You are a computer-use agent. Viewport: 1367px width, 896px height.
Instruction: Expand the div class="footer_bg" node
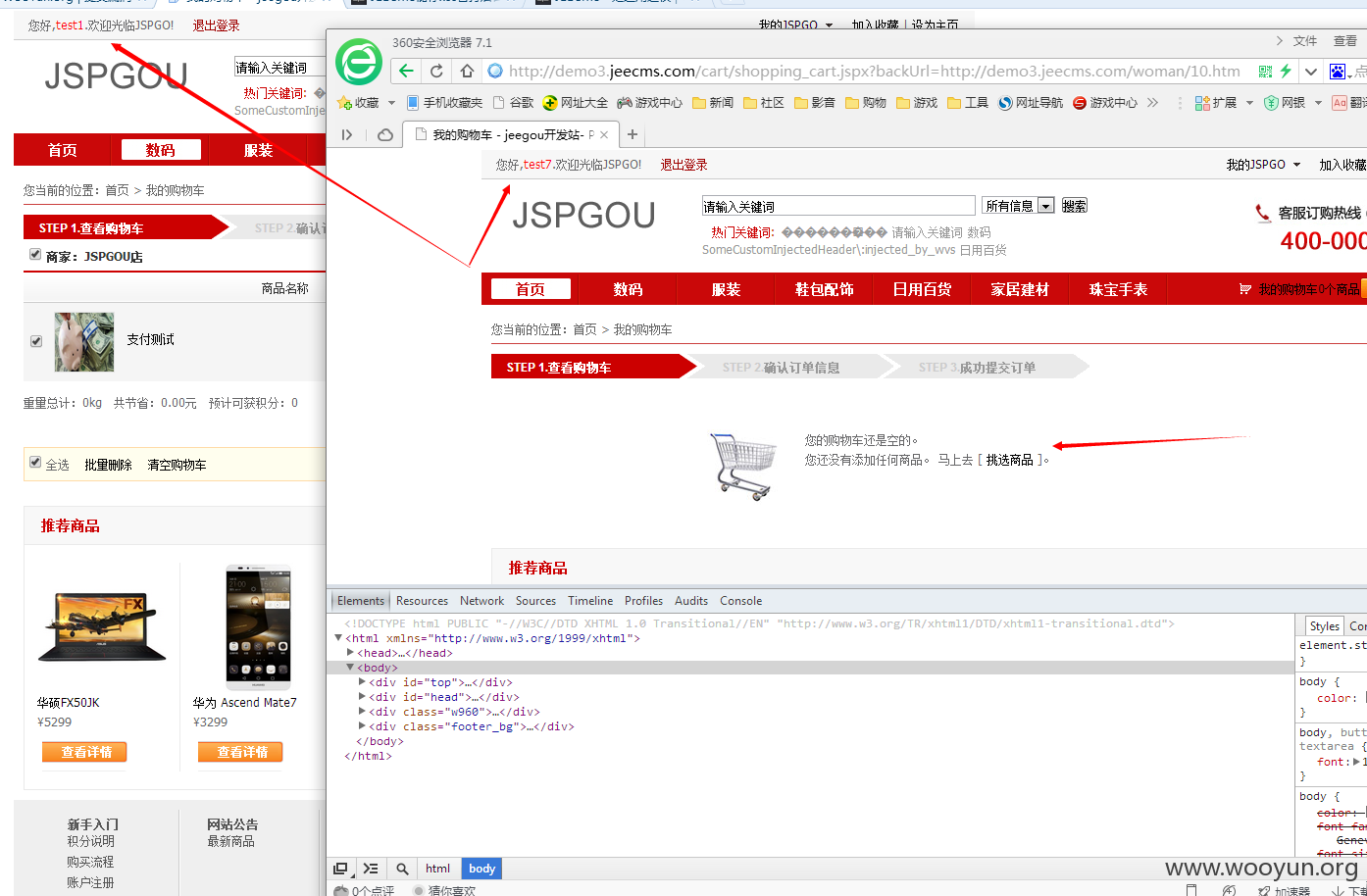point(362,726)
